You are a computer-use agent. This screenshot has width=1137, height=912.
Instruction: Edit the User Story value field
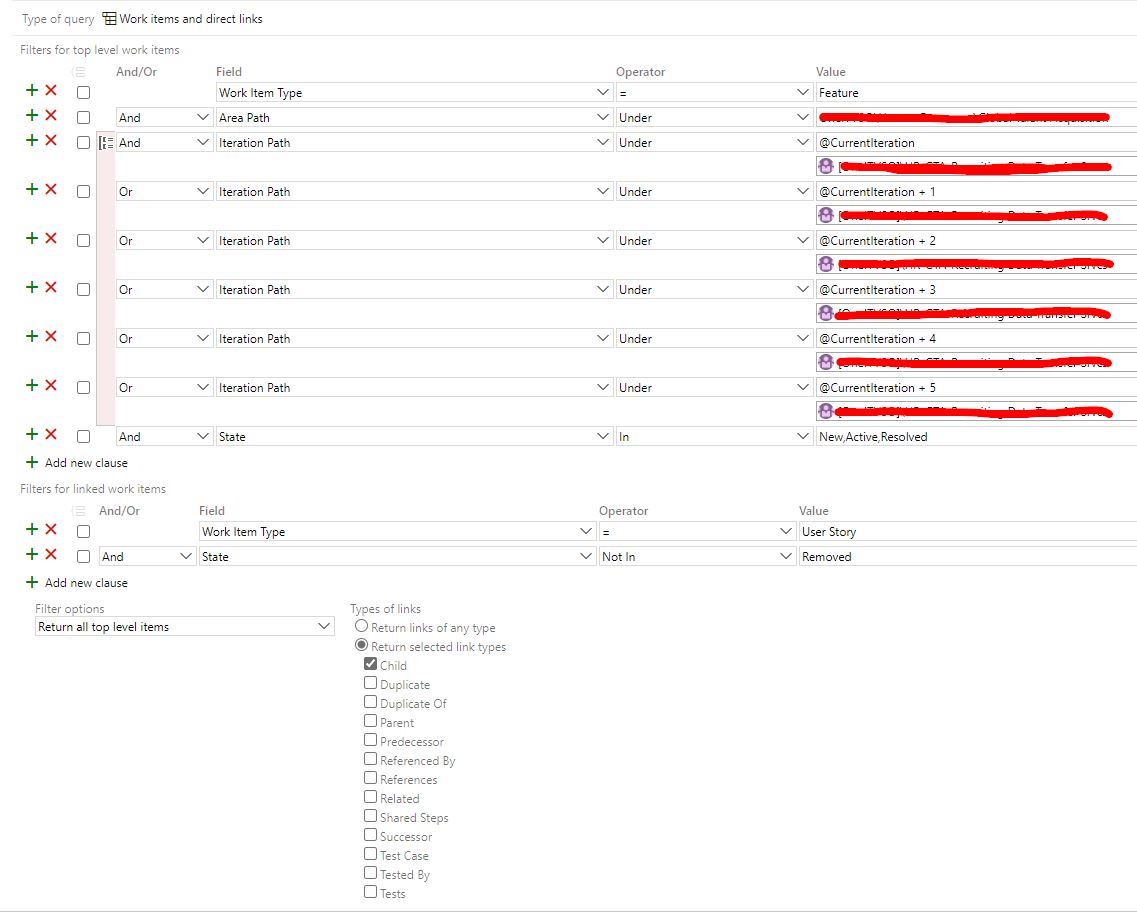pos(967,531)
